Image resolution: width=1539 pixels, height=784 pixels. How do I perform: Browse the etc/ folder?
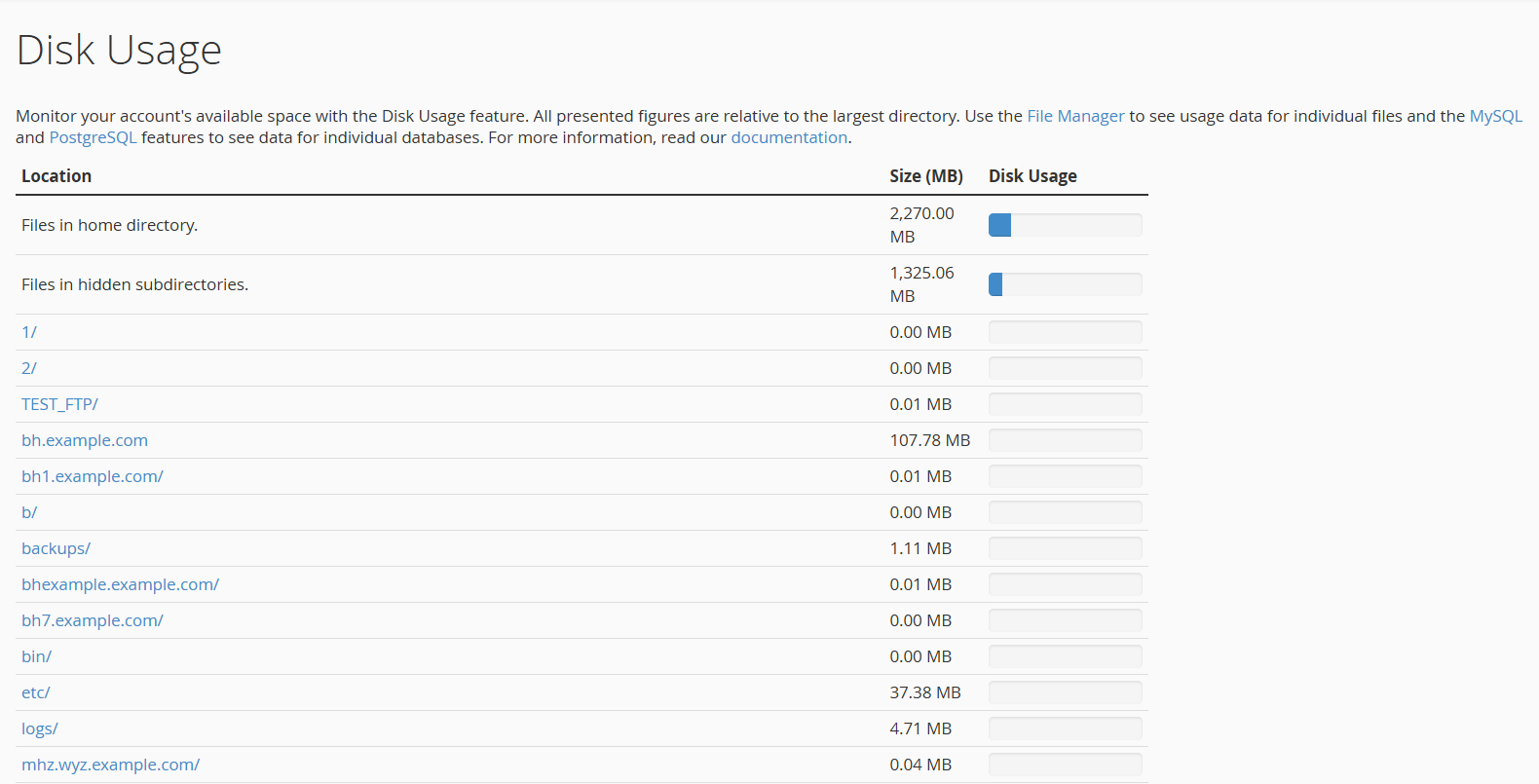(x=36, y=692)
